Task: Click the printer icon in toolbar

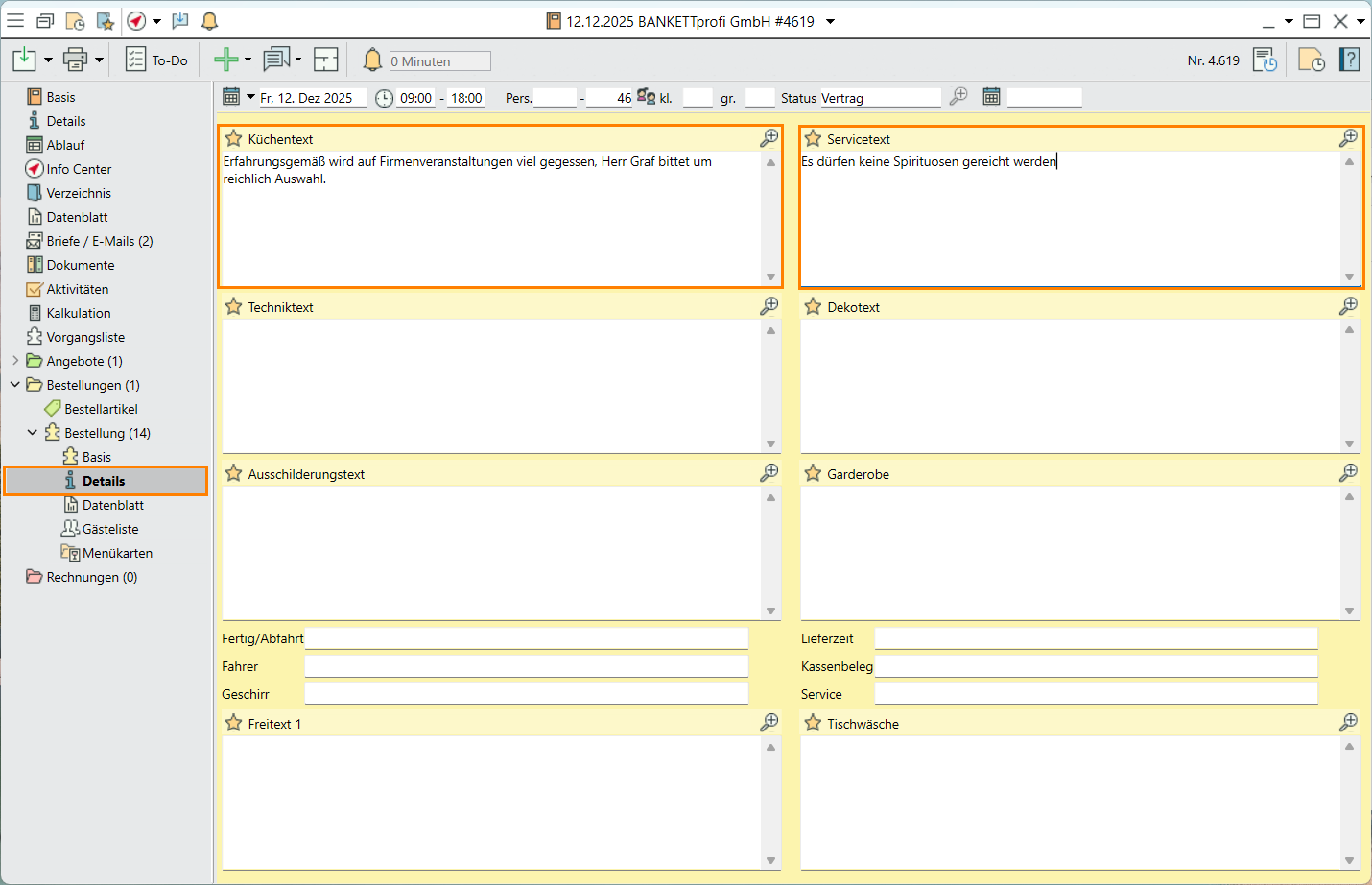Action: 75,60
